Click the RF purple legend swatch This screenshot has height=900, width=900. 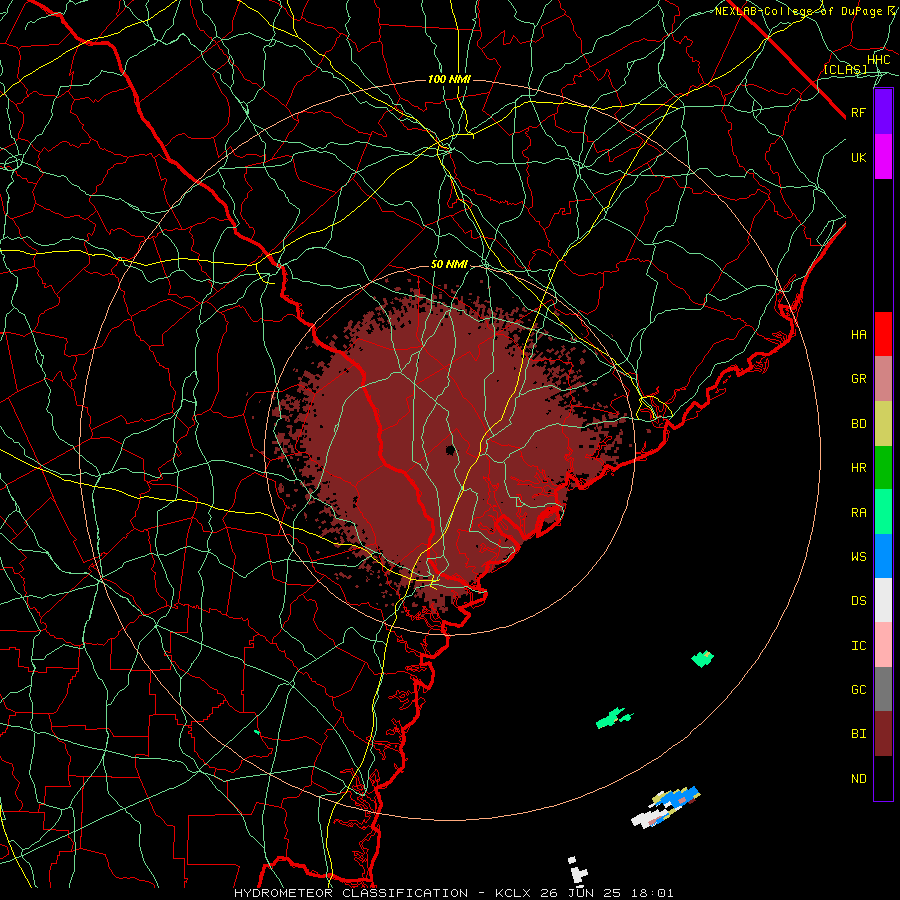pos(883,112)
